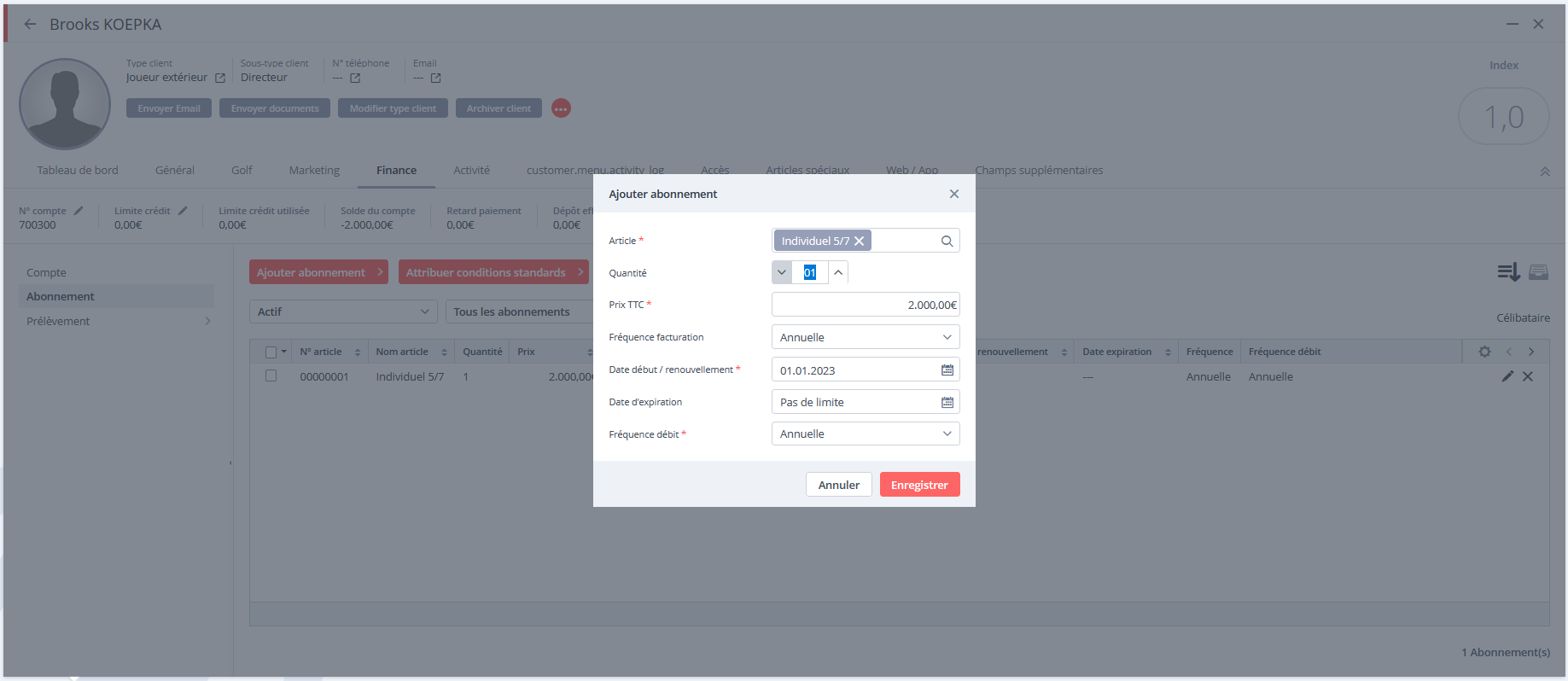Search articles with the magnifier icon
The height and width of the screenshot is (681, 1568).
point(947,241)
